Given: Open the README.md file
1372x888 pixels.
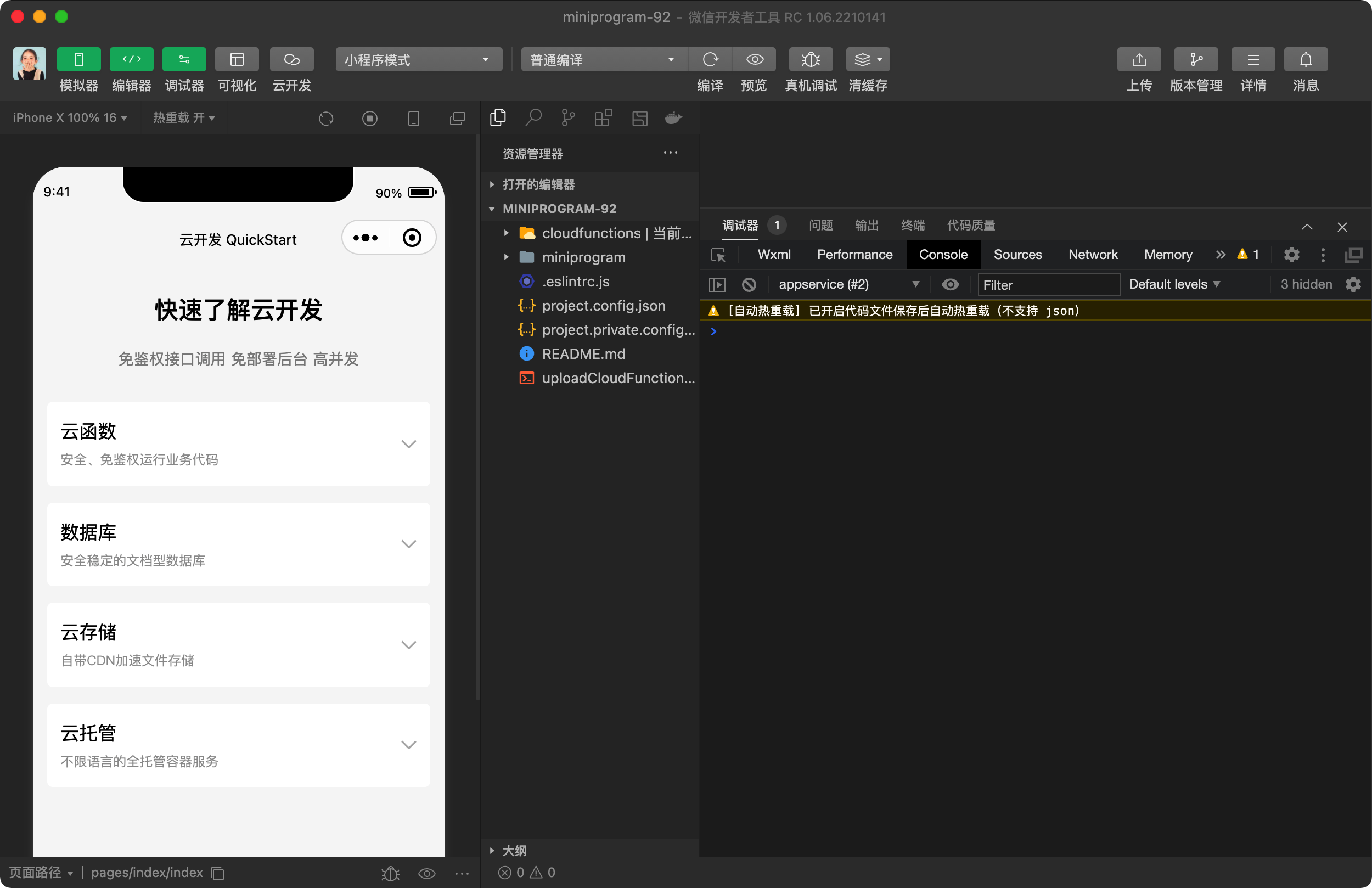Looking at the screenshot, I should click(583, 354).
